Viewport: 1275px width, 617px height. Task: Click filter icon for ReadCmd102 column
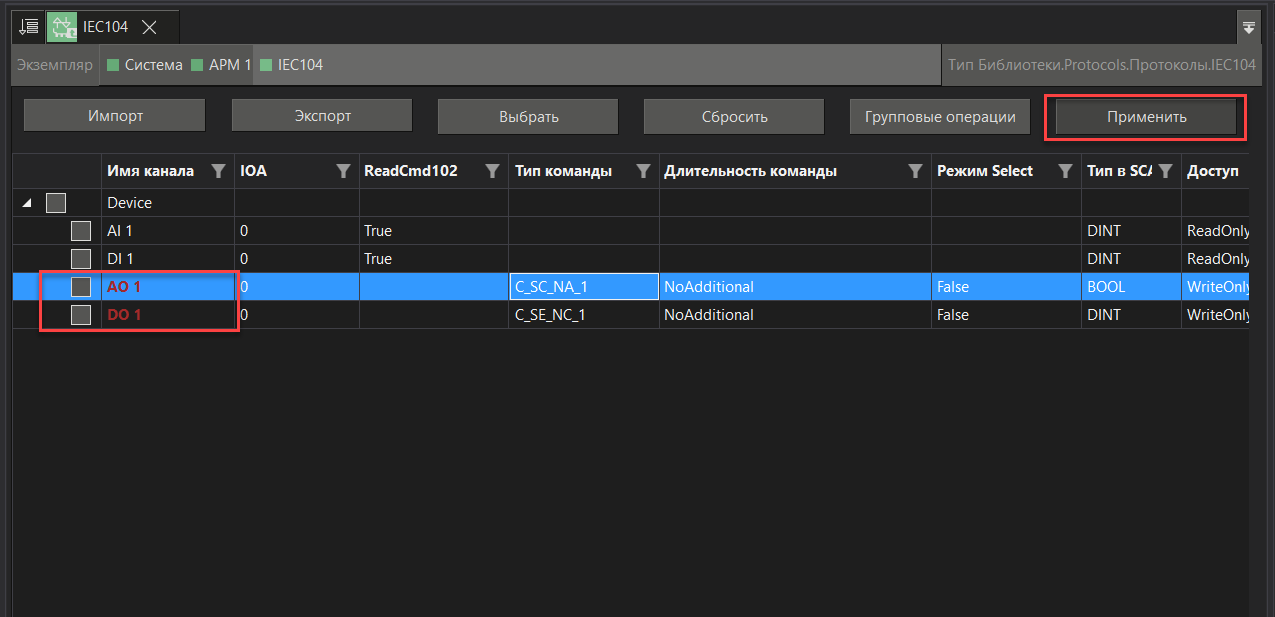[x=492, y=172]
